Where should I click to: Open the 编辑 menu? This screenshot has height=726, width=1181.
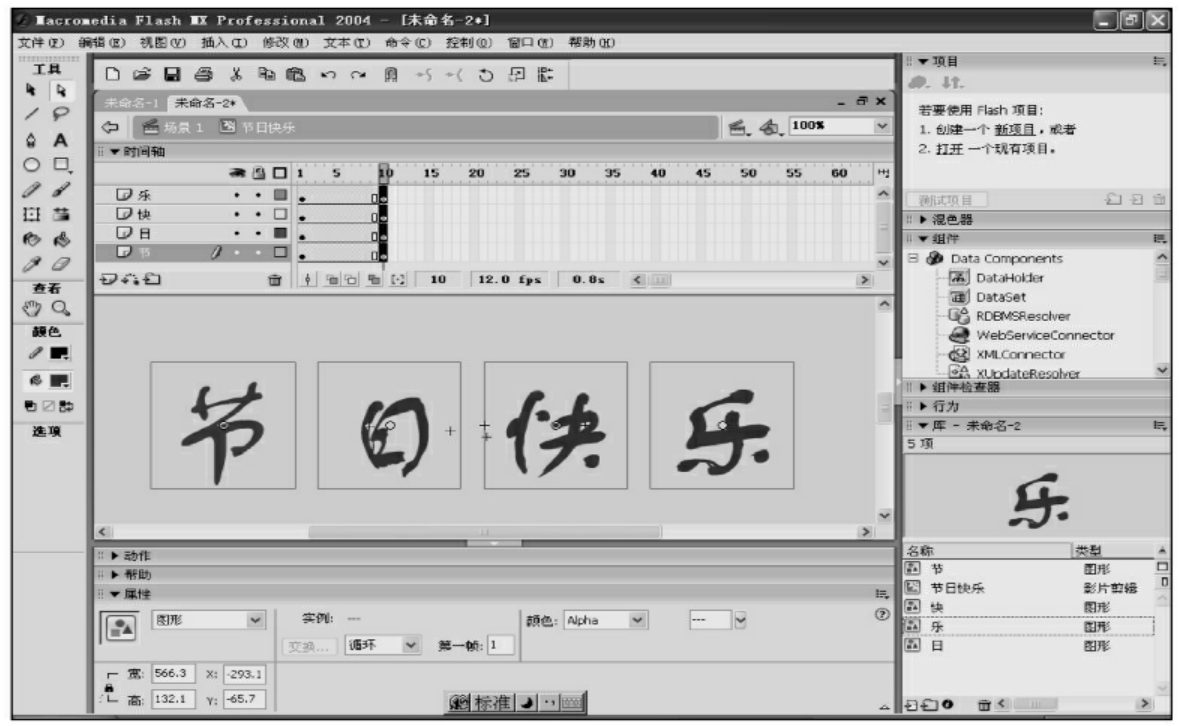point(102,43)
